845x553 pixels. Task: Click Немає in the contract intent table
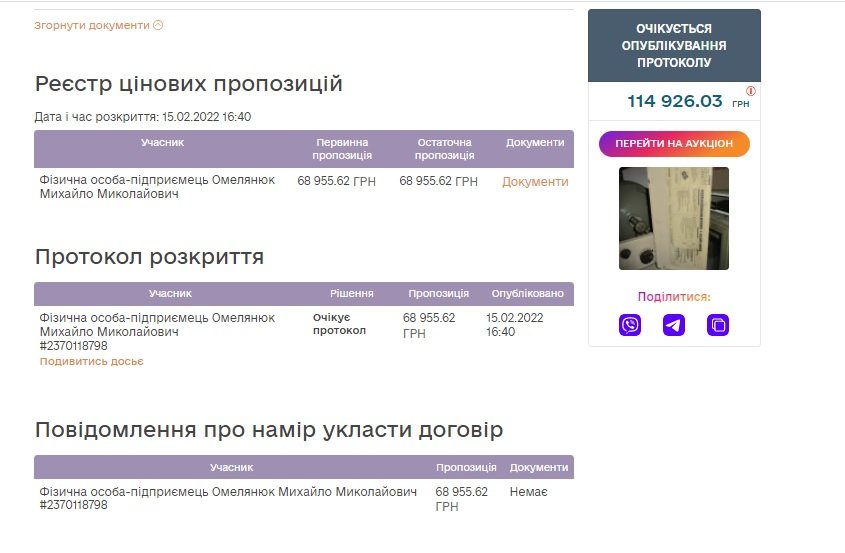point(528,492)
